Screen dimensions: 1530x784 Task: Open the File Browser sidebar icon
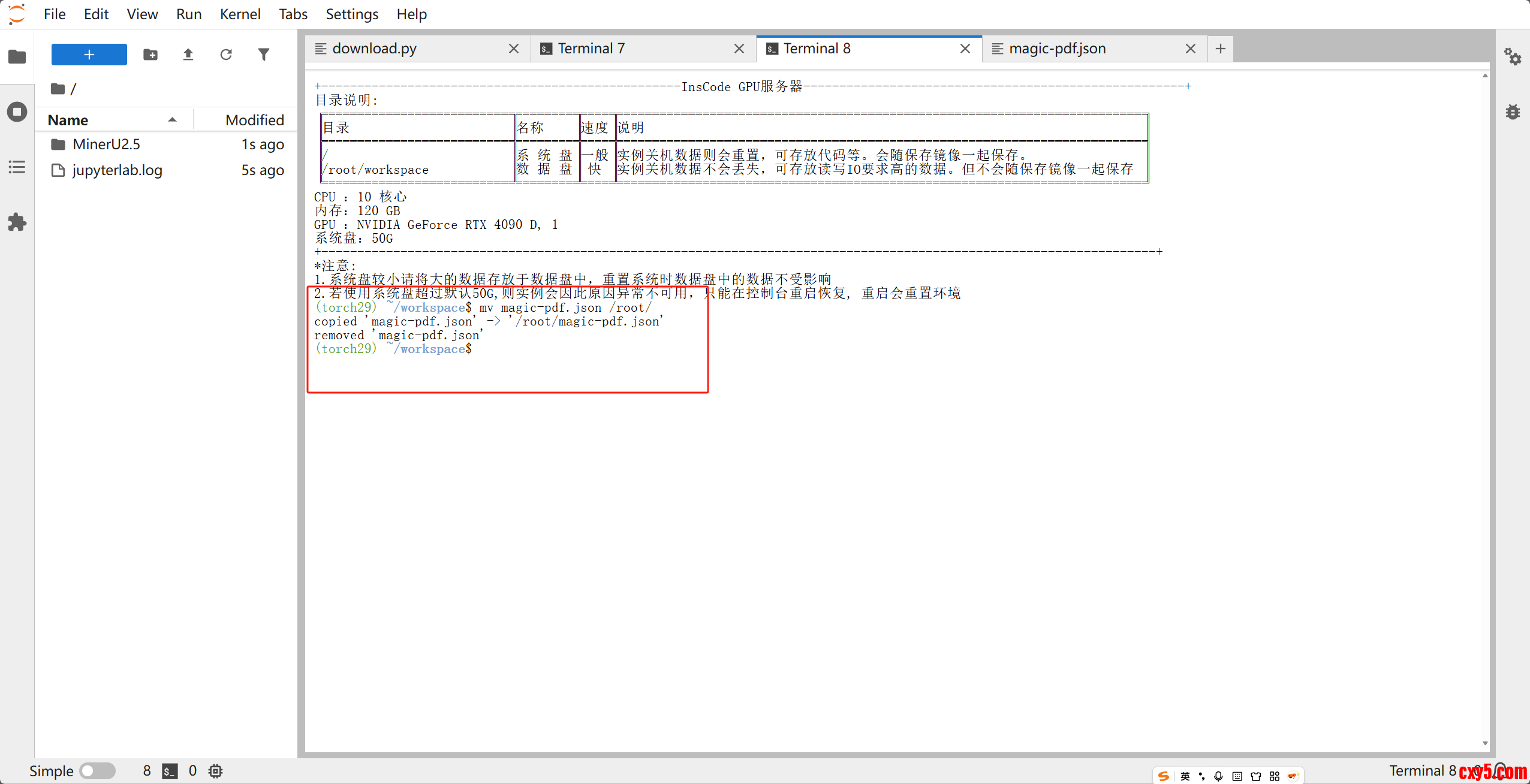coord(17,57)
